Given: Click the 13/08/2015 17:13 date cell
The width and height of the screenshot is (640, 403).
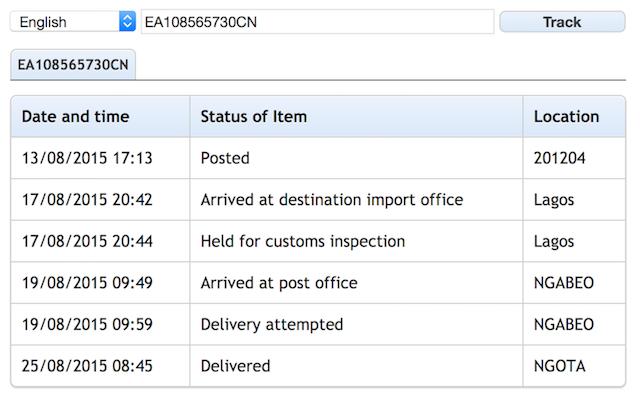Looking at the screenshot, I should pos(87,158).
